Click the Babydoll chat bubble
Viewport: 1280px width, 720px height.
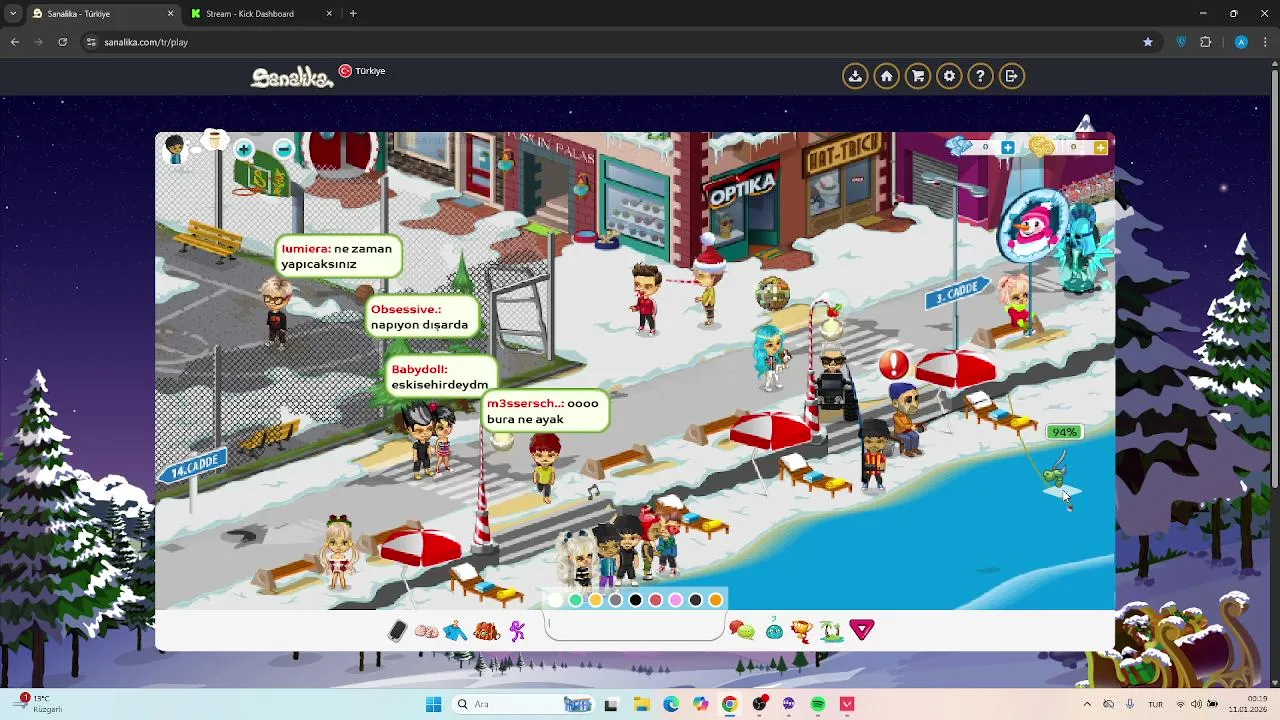click(441, 377)
